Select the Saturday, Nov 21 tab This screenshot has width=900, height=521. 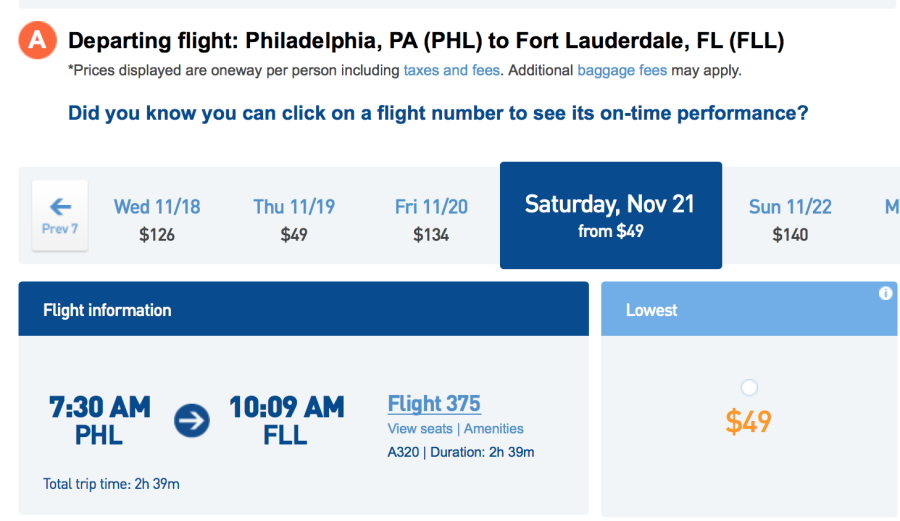coord(610,215)
